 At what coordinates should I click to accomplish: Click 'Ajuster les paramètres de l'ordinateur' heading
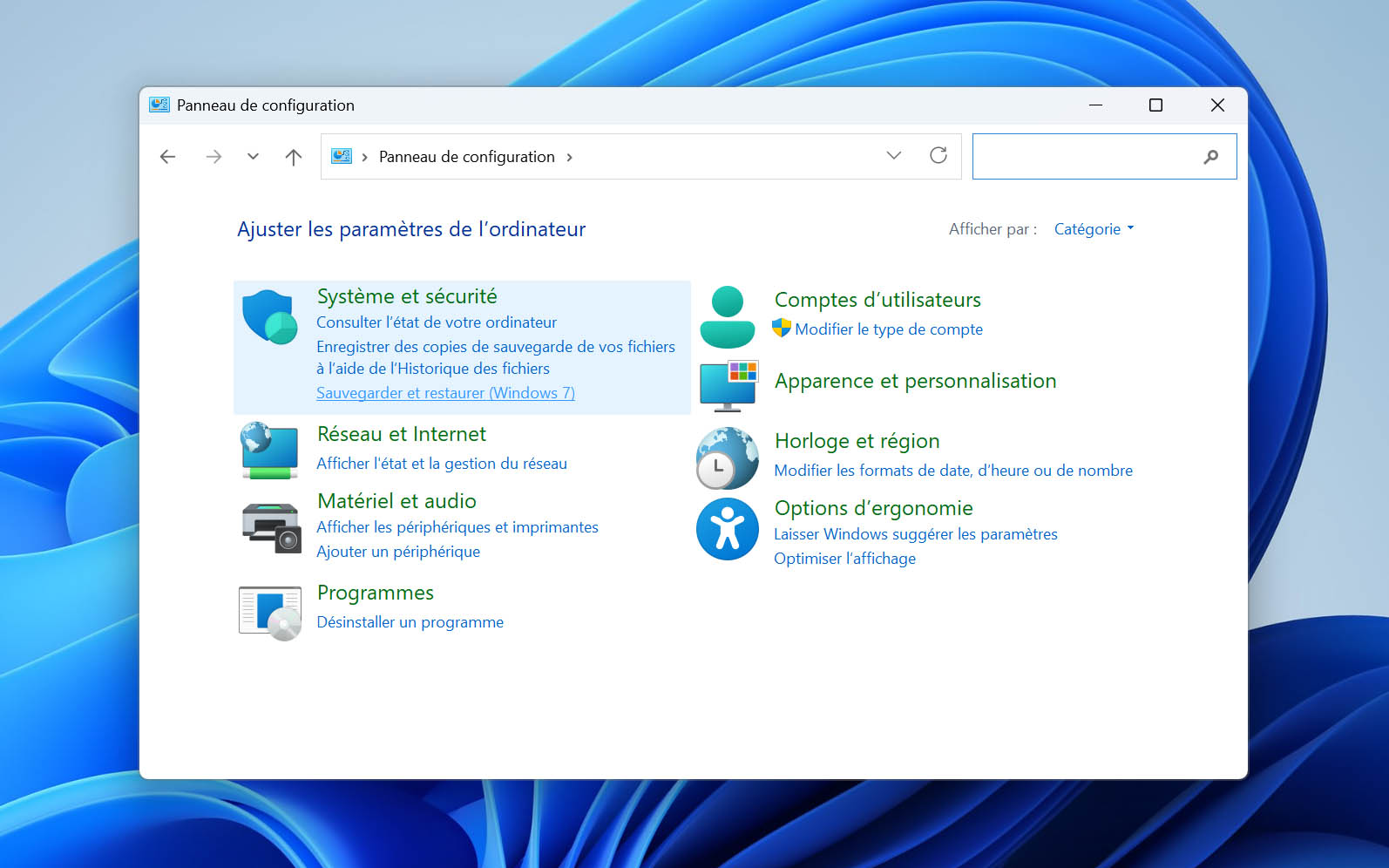411,229
